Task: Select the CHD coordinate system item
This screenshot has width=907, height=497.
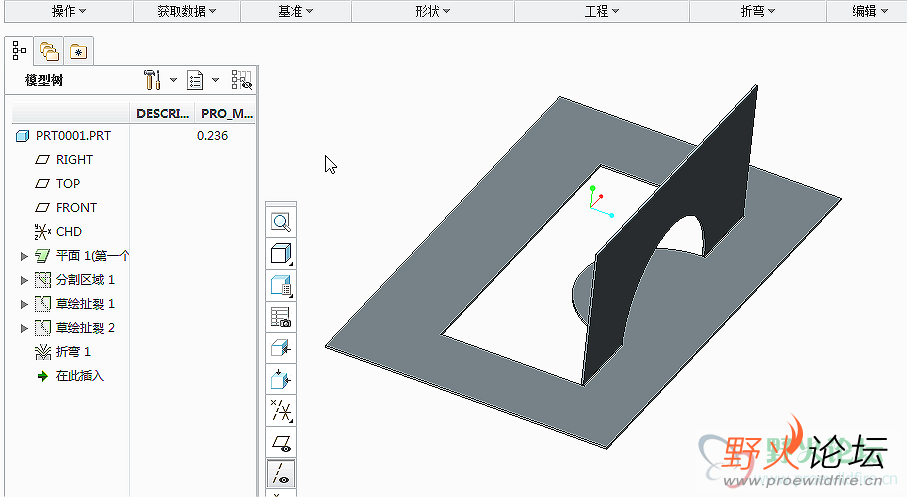Action: (69, 231)
